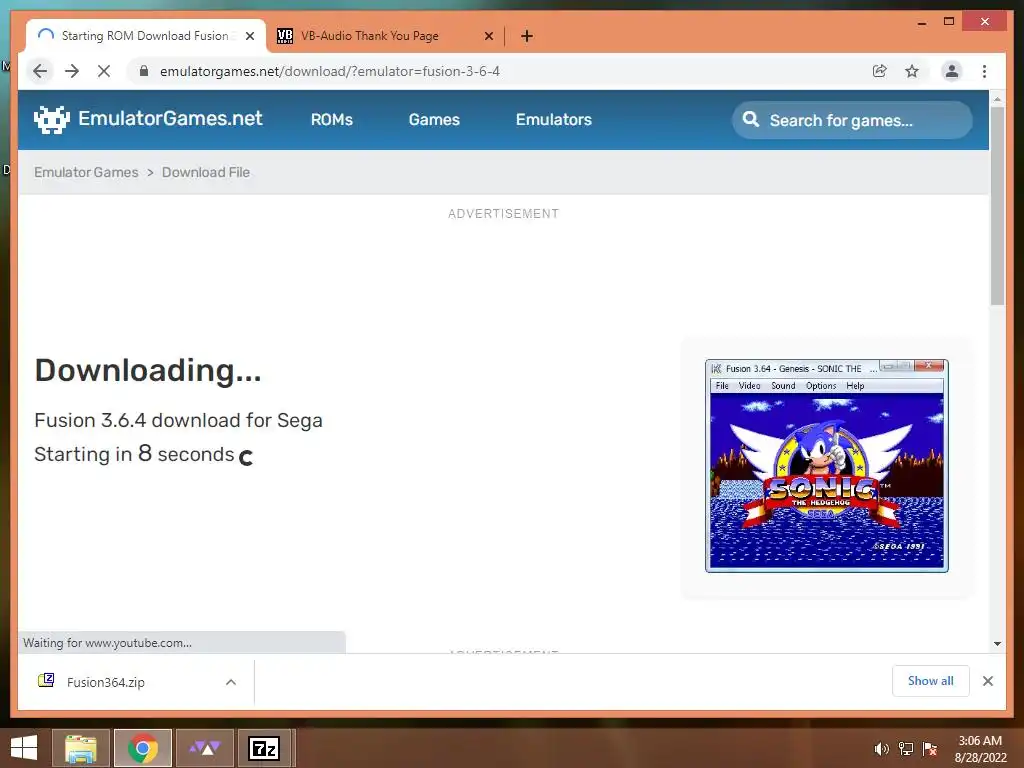This screenshot has width=1024, height=768.
Task: Click the scrollbar up arrow
Action: coord(997,99)
